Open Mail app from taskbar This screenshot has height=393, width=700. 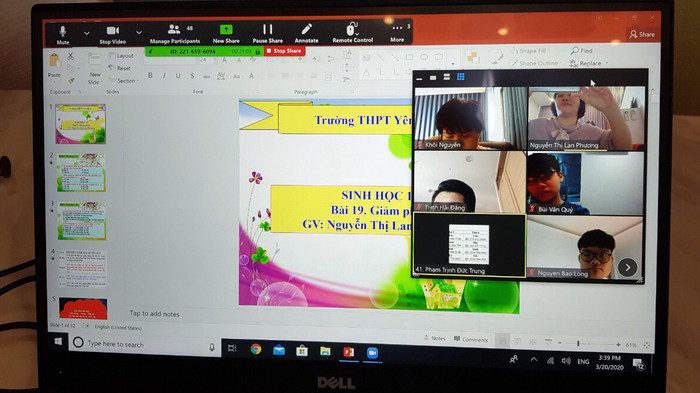pos(279,350)
